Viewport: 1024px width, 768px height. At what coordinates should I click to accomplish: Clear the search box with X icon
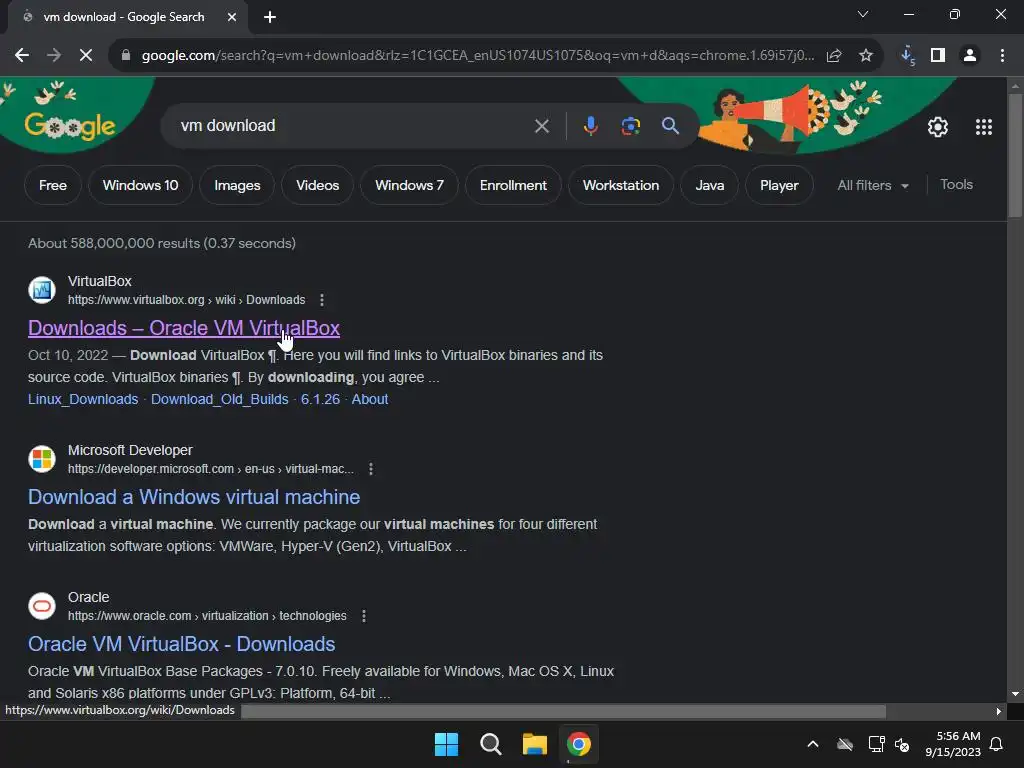(x=542, y=126)
